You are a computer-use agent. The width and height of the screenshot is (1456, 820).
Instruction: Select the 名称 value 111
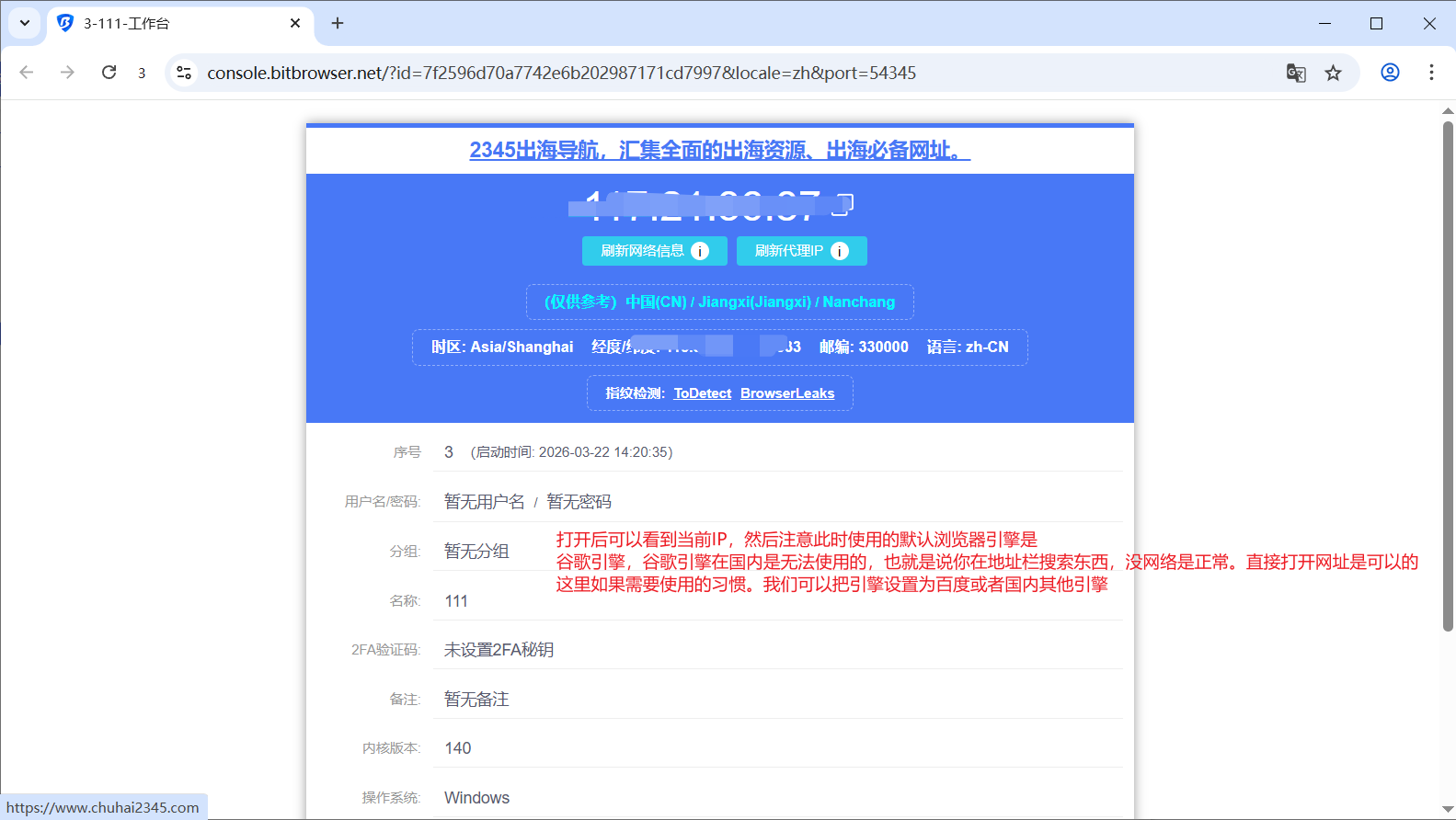click(x=456, y=601)
